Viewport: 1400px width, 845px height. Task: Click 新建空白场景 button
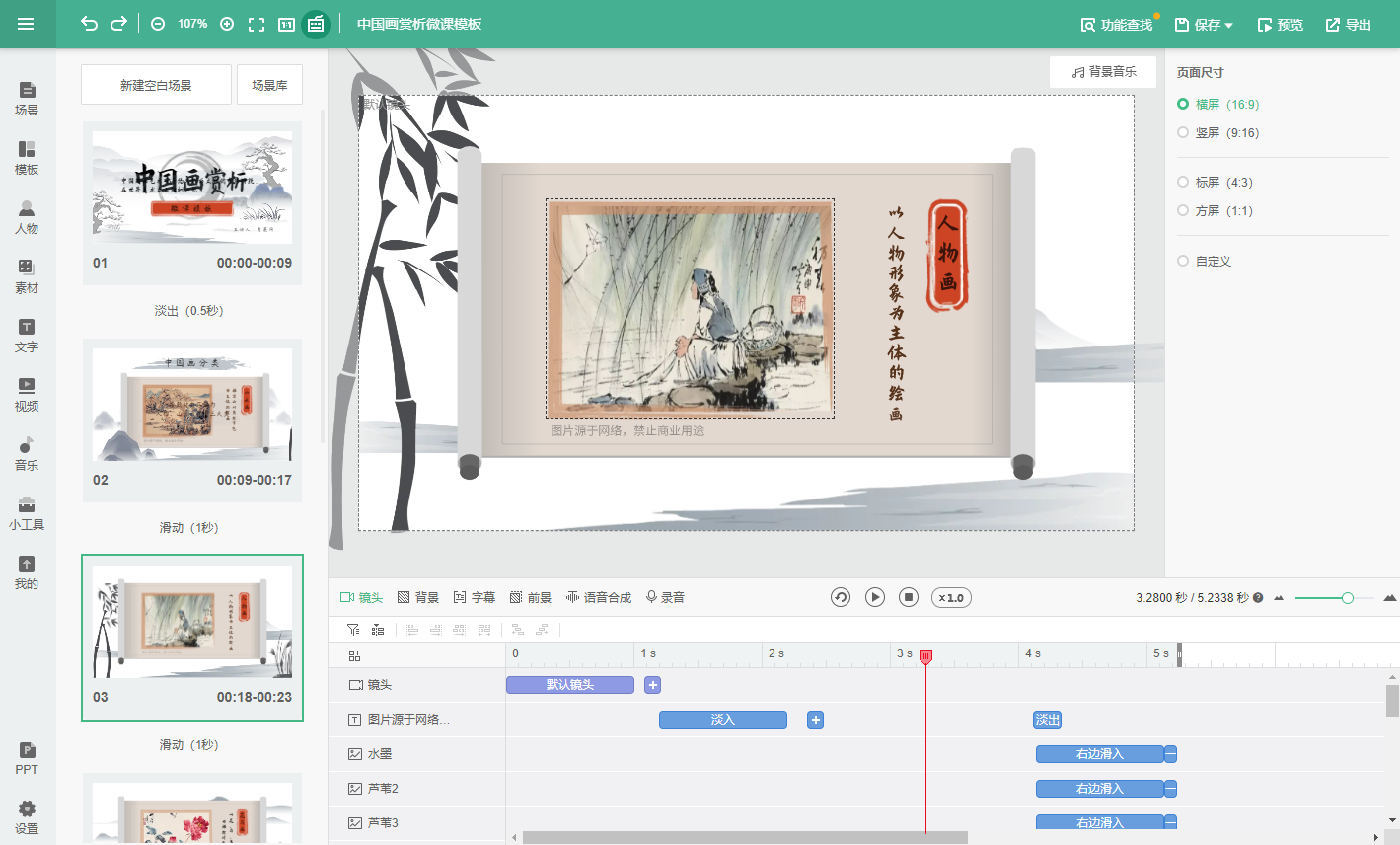(x=156, y=85)
